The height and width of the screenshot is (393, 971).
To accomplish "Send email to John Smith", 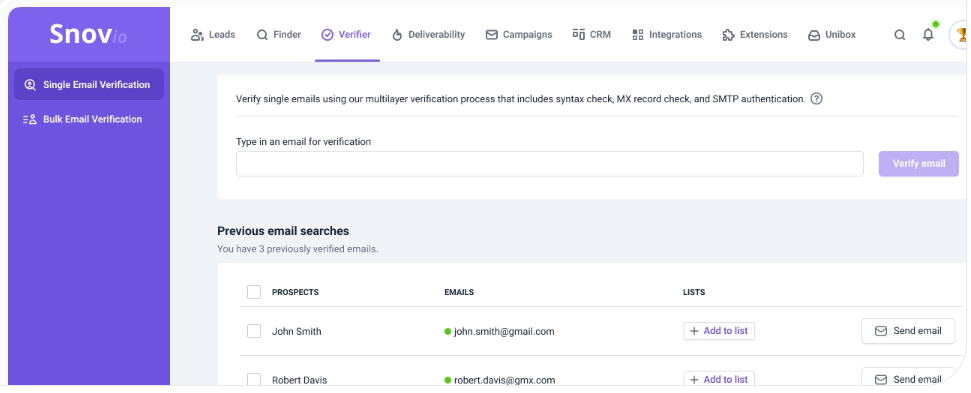I will (908, 331).
